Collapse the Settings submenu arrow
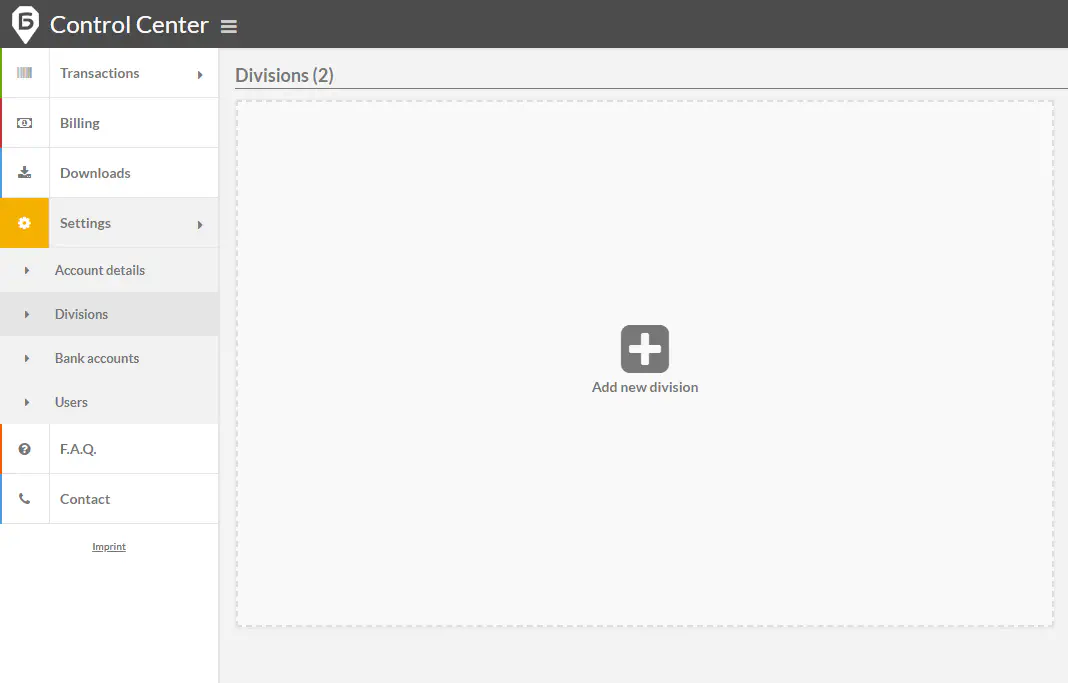This screenshot has height=683, width=1068. point(200,225)
